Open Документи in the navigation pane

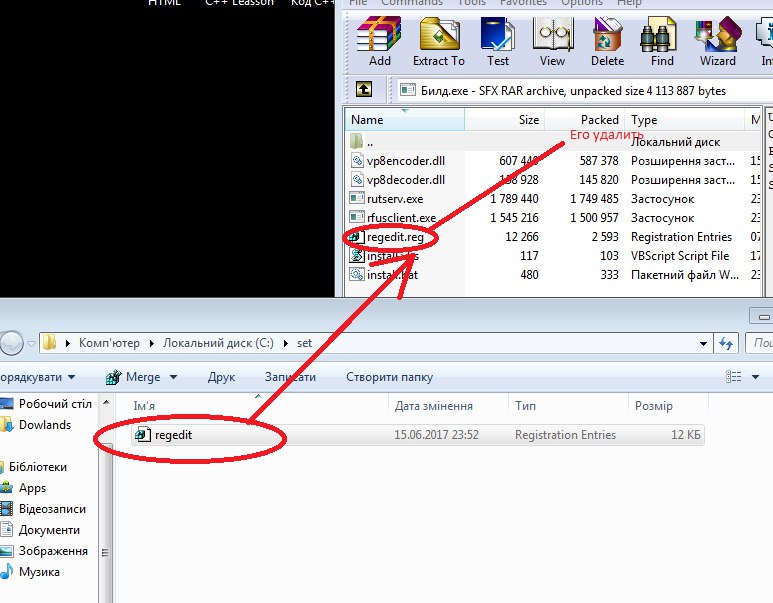point(49,530)
